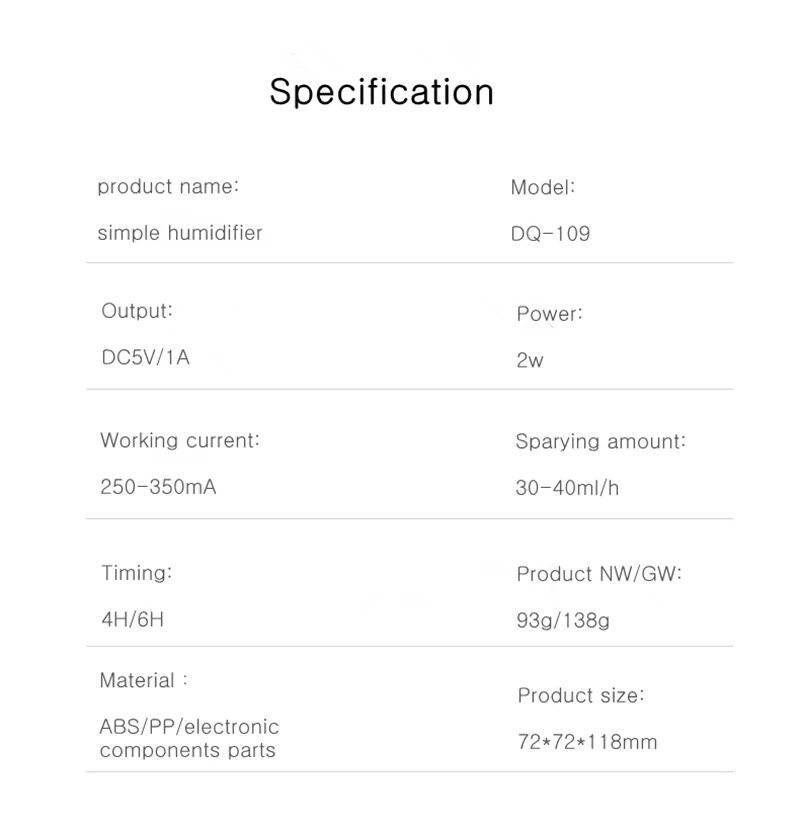Select the 'Timing:' label
The height and width of the screenshot is (830, 800).
(137, 573)
